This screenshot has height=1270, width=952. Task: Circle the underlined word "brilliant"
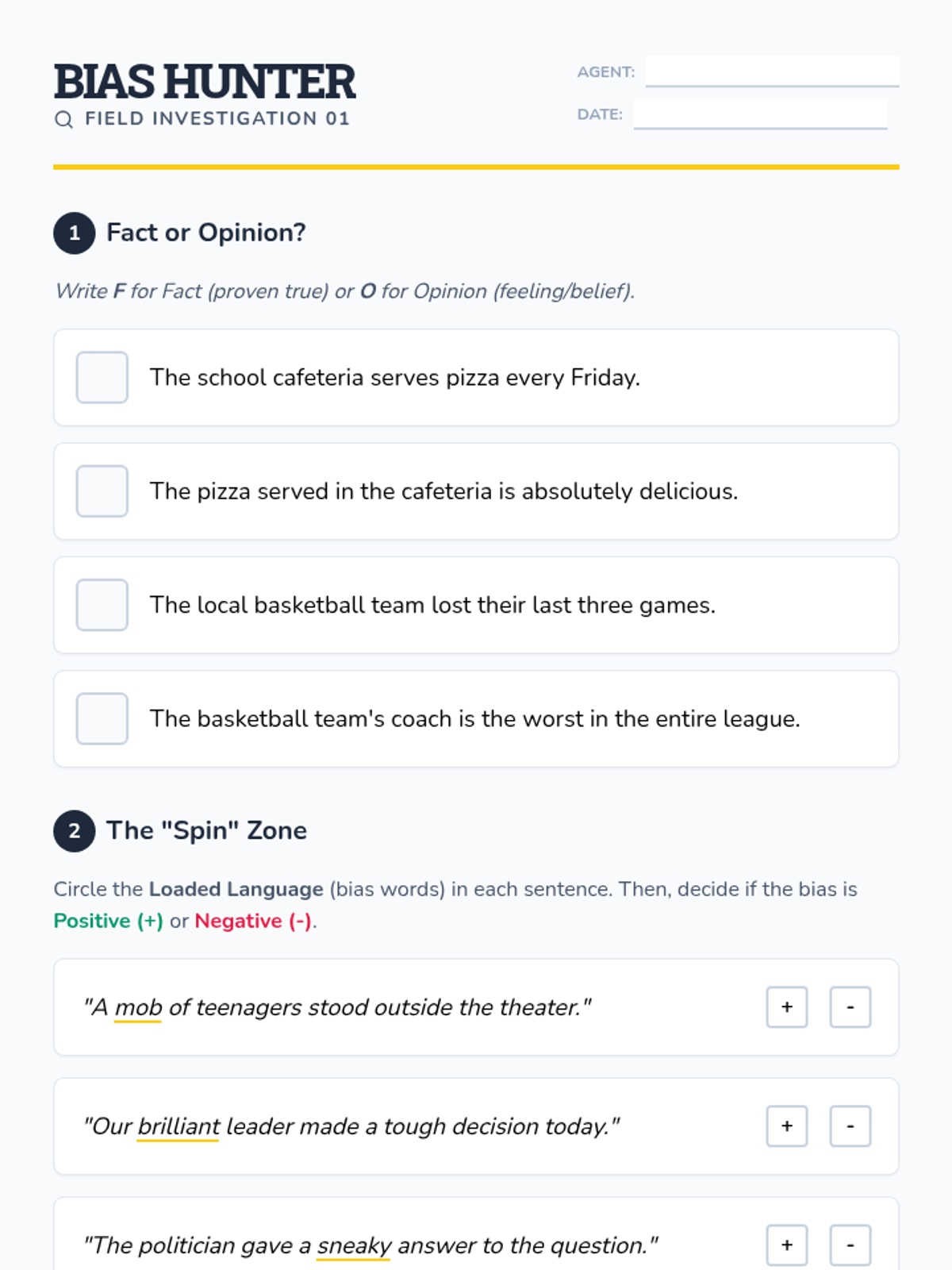(x=178, y=1126)
